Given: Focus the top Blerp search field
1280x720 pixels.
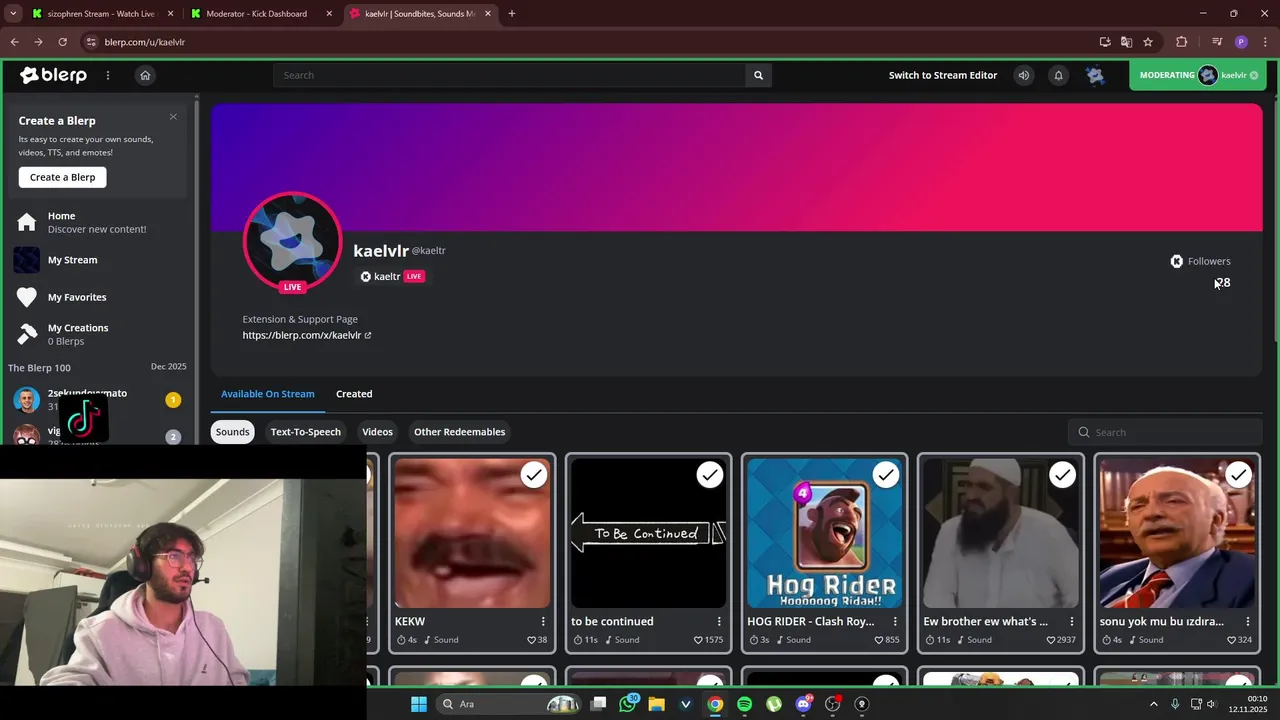Looking at the screenshot, I should point(509,75).
